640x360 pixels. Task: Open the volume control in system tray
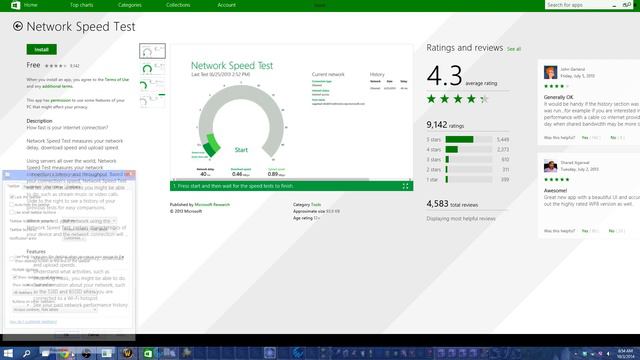pyautogui.click(x=609, y=354)
